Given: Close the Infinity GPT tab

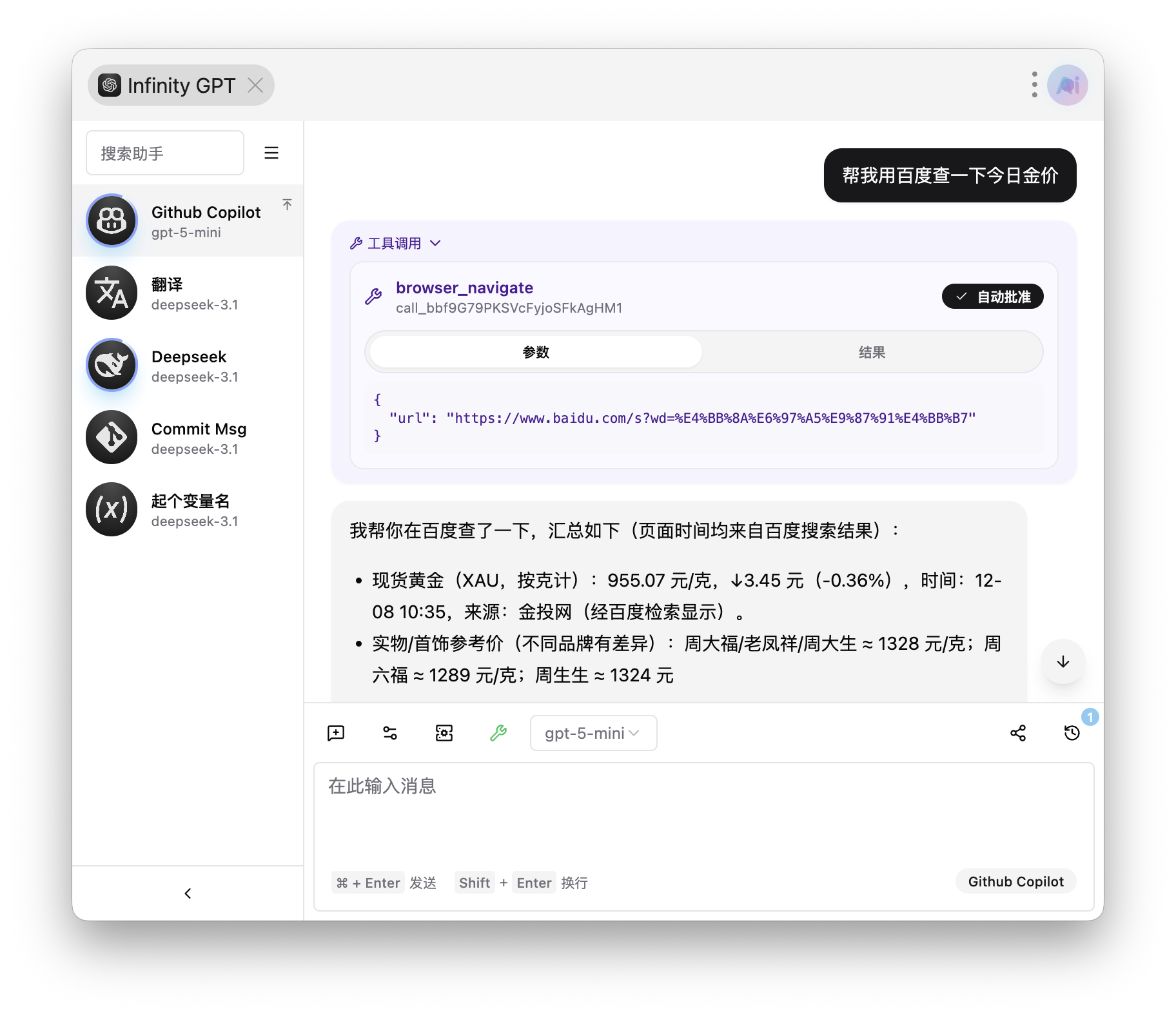Looking at the screenshot, I should (256, 85).
